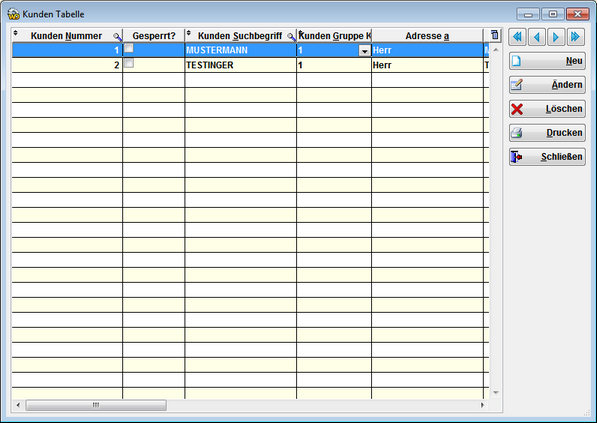The height and width of the screenshot is (423, 597).
Task: Click Adresse column header
Action: (427, 36)
